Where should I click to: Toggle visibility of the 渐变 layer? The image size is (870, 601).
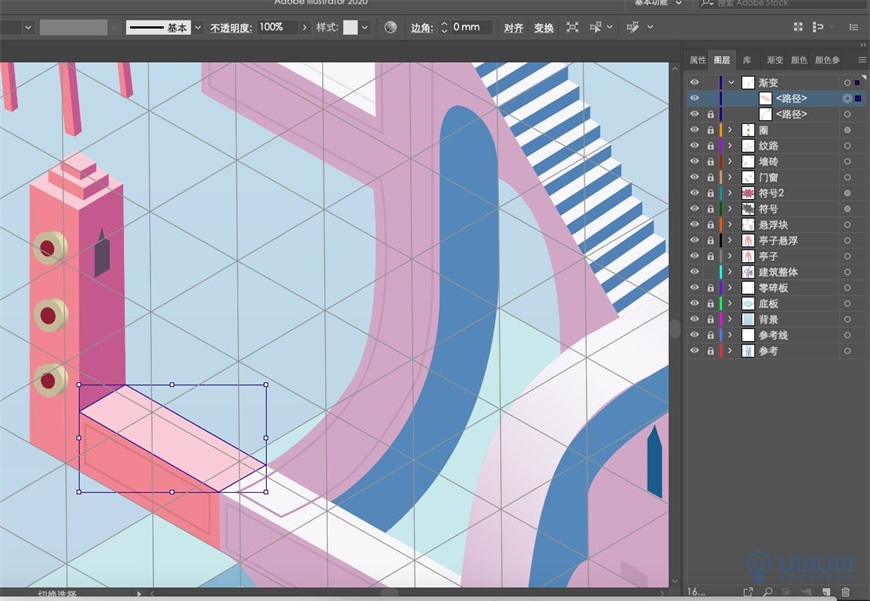coord(694,82)
